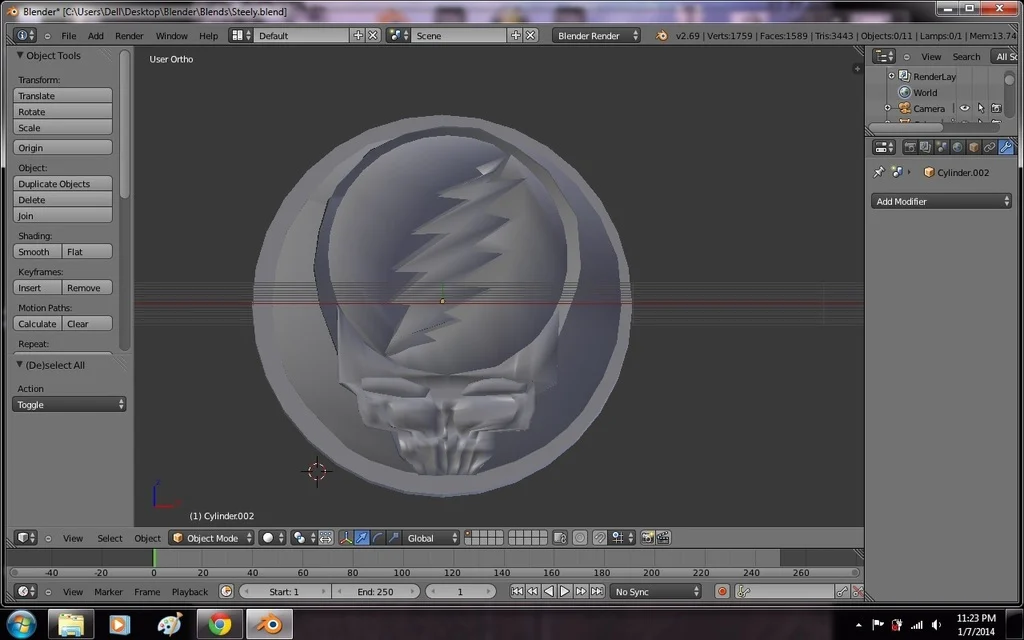Open the Outliner editor type selector
Image resolution: width=1024 pixels, height=640 pixels.
click(884, 56)
